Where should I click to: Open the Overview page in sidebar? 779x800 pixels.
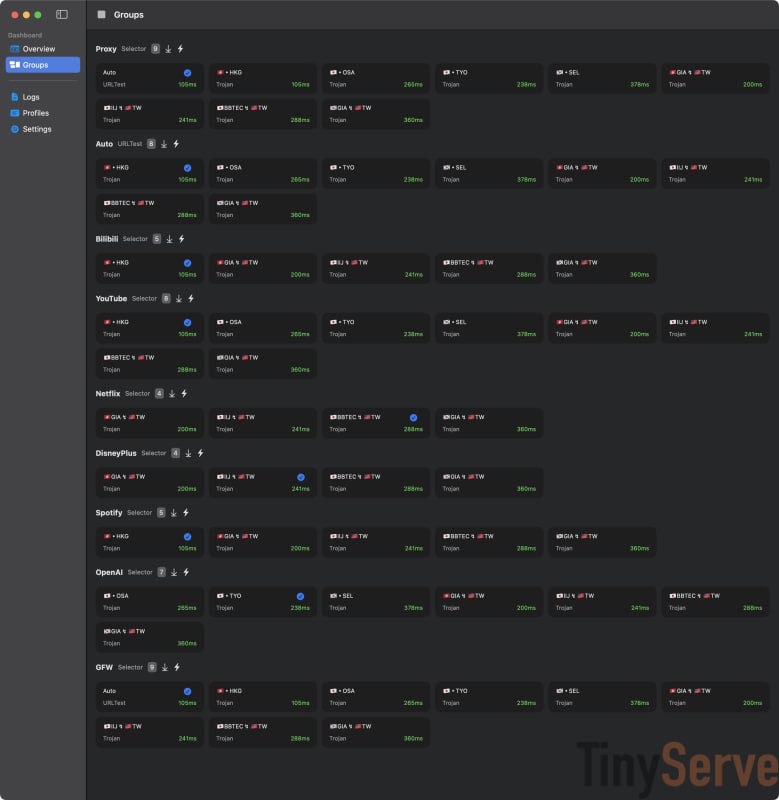click(39, 49)
